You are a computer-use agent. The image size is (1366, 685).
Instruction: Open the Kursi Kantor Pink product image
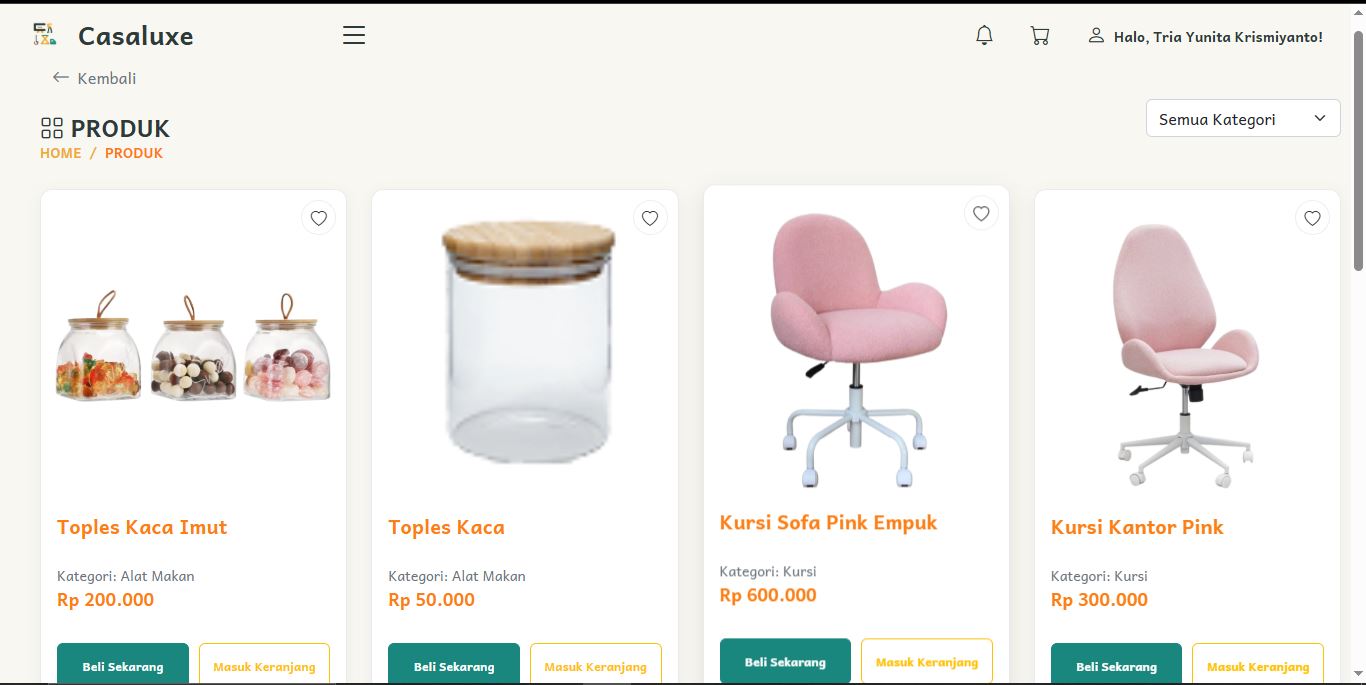(x=1187, y=355)
